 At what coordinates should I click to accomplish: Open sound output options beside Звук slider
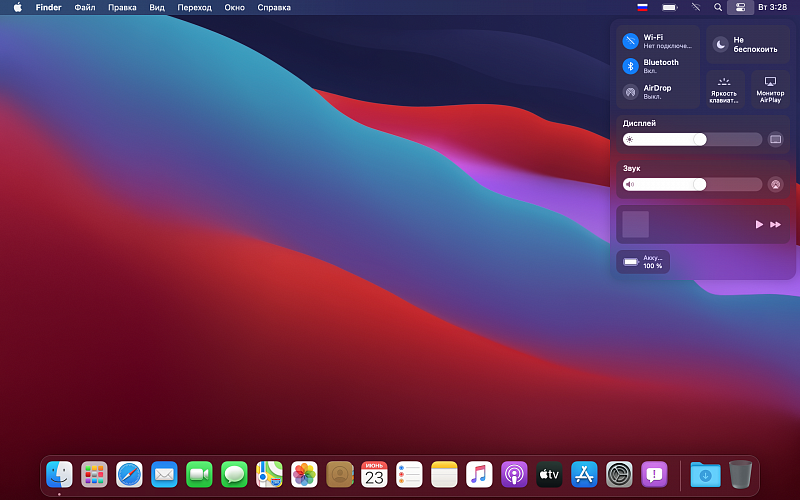click(775, 184)
